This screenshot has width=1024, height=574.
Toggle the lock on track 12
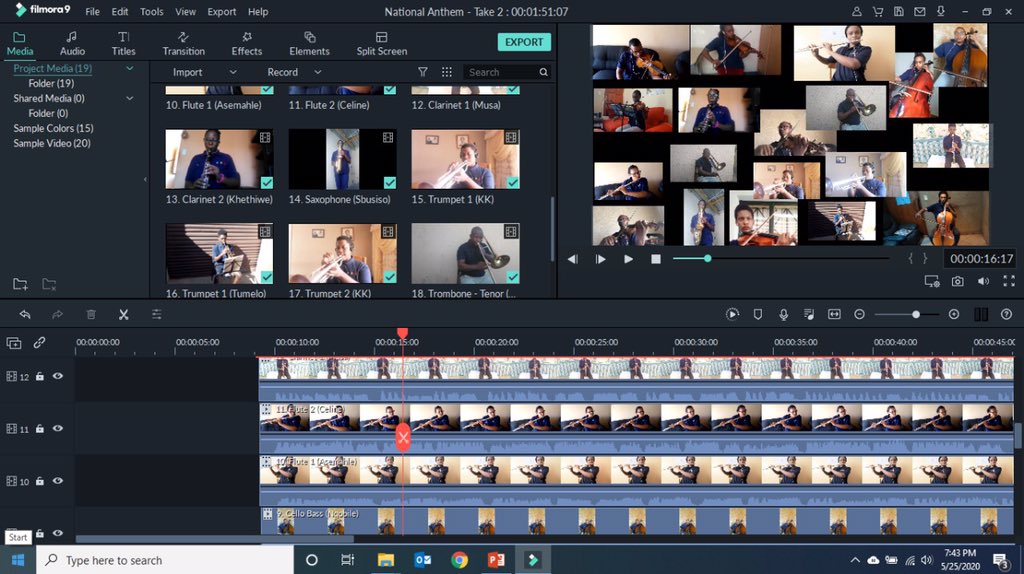pos(40,376)
